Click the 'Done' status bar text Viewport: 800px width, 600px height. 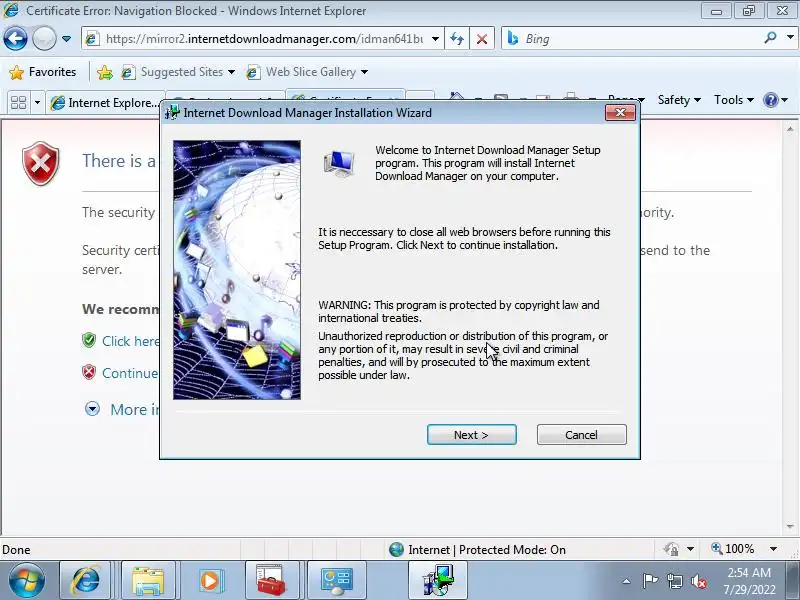[16, 549]
